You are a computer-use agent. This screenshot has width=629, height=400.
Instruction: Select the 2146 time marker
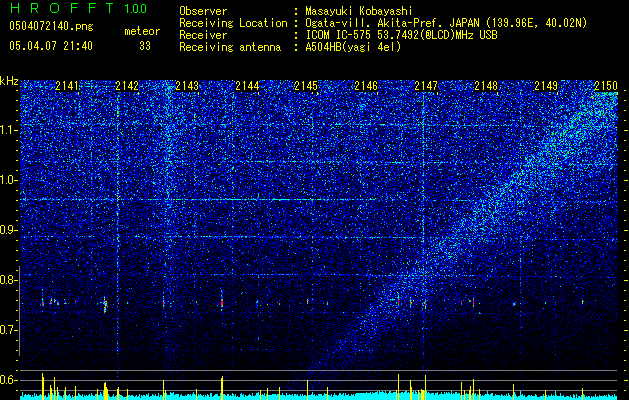pyautogui.click(x=366, y=86)
